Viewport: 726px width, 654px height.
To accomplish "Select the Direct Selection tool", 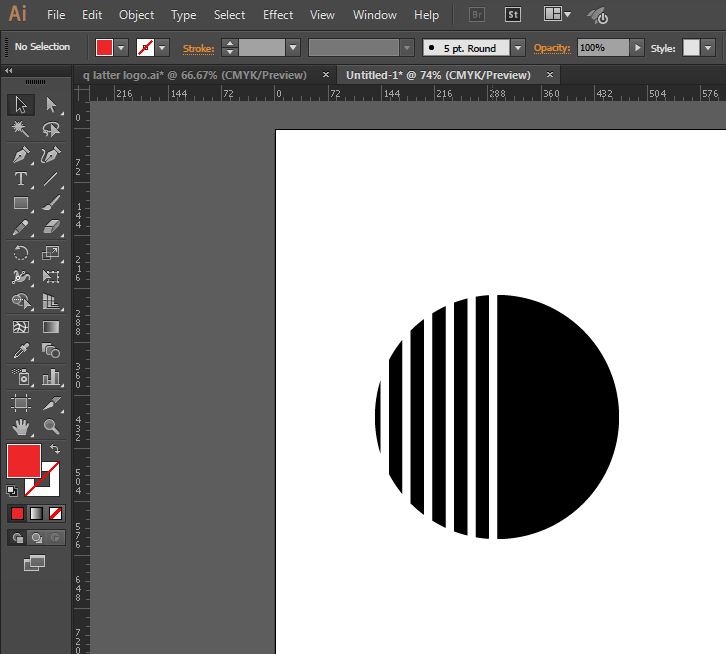I will coord(51,105).
